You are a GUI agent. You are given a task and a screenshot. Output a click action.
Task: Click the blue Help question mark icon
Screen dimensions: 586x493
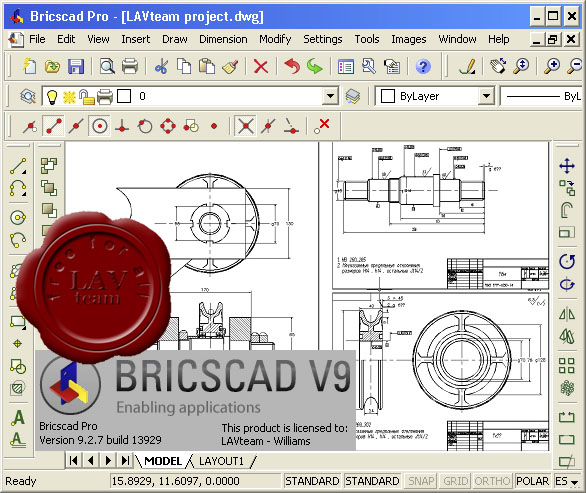coord(423,67)
